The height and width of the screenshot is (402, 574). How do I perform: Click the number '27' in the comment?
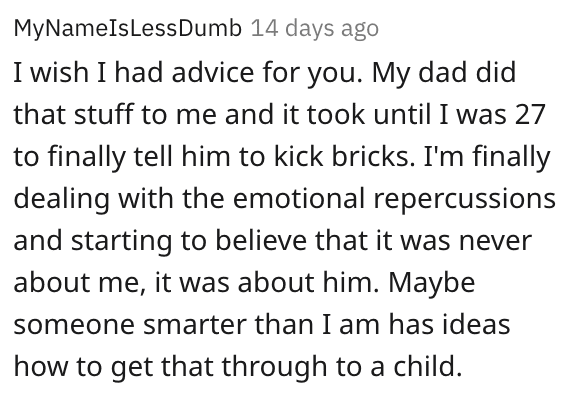531,114
